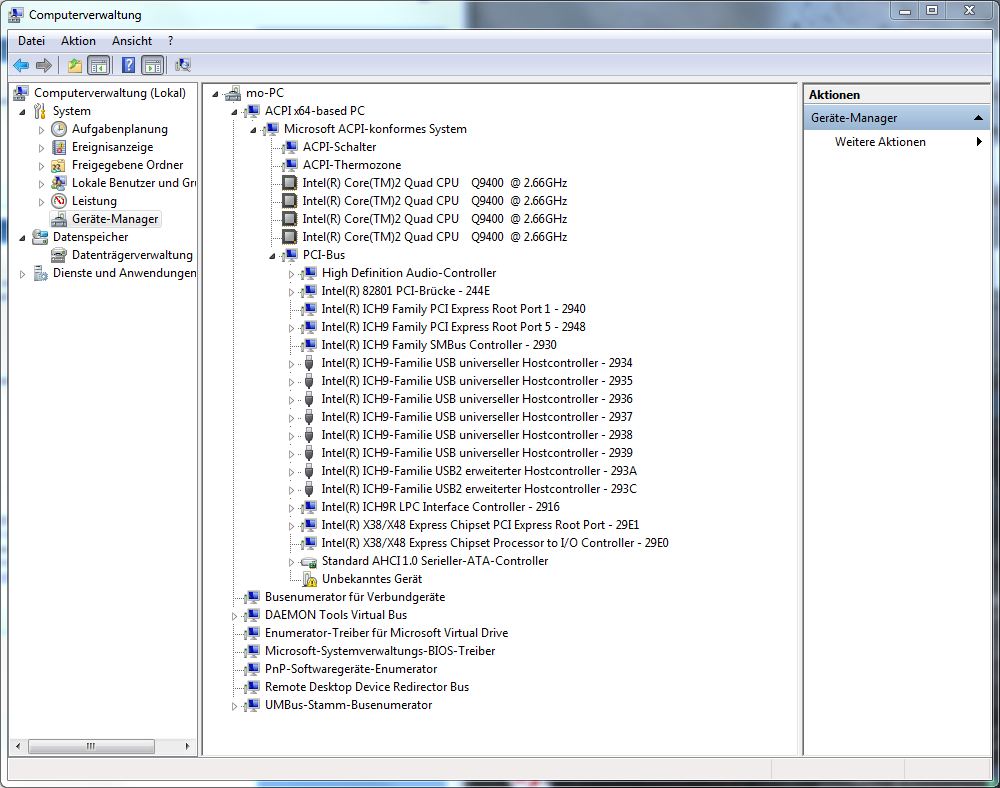Click the Geräte-Manager icon in left tree

[x=59, y=219]
